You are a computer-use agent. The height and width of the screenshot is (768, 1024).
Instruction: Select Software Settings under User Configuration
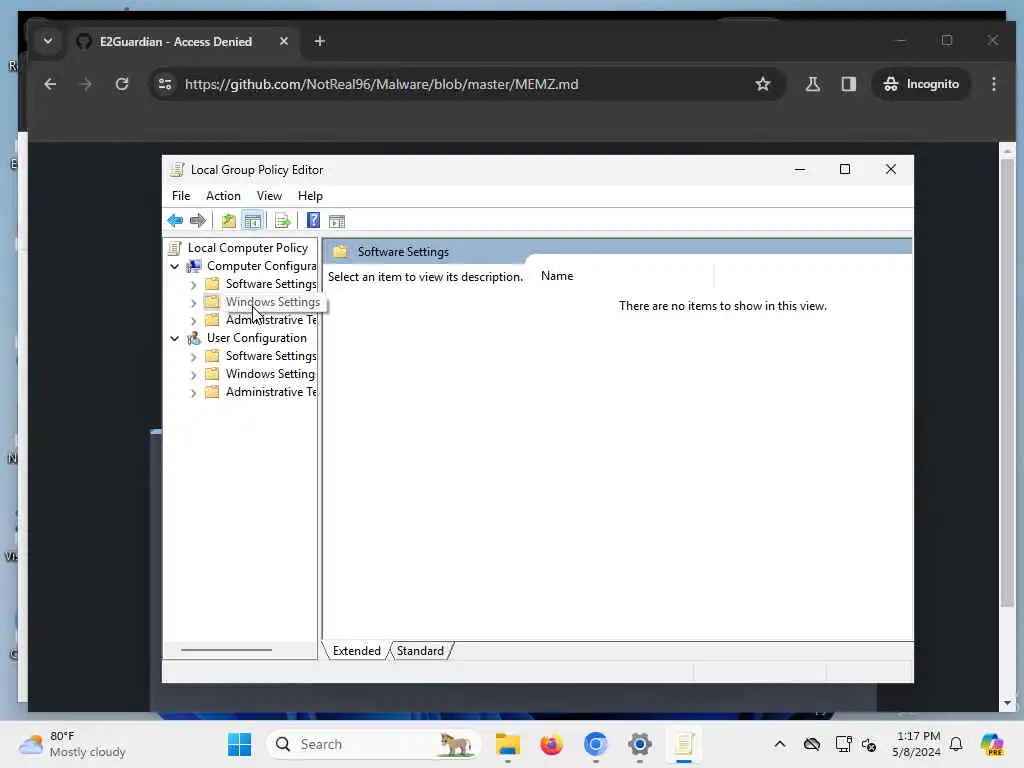tap(270, 356)
